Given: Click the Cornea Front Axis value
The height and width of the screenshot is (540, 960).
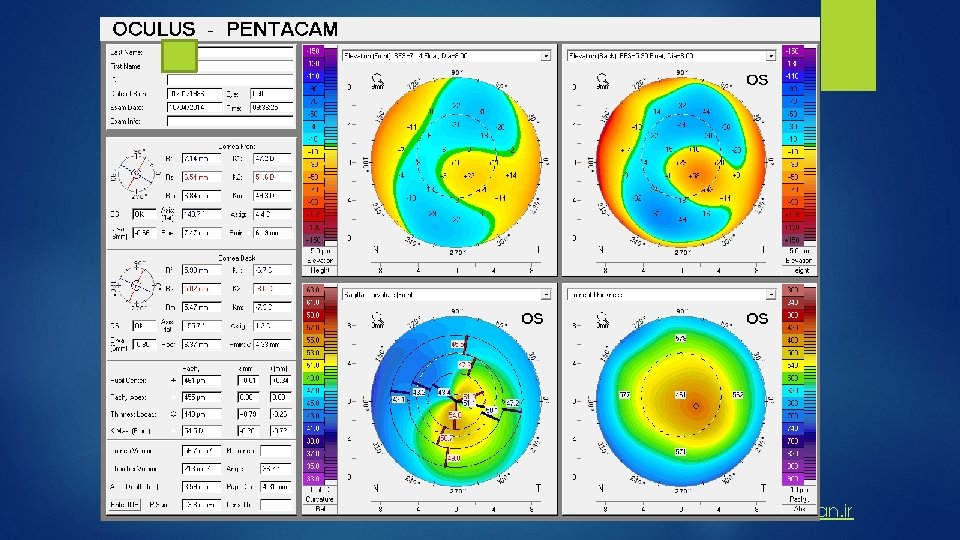Looking at the screenshot, I should click(201, 214).
